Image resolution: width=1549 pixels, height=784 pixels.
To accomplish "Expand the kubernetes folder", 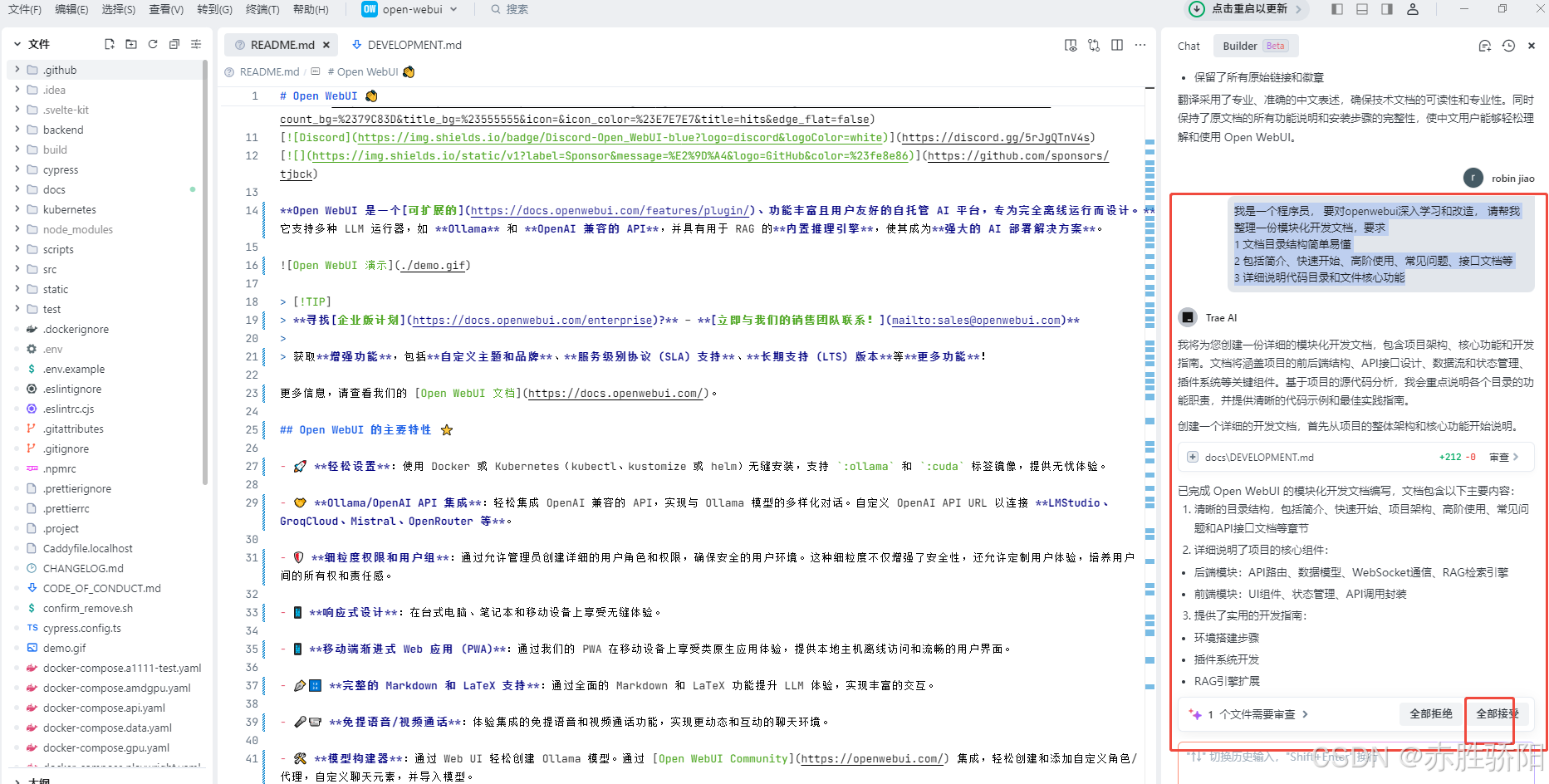I will (17, 209).
